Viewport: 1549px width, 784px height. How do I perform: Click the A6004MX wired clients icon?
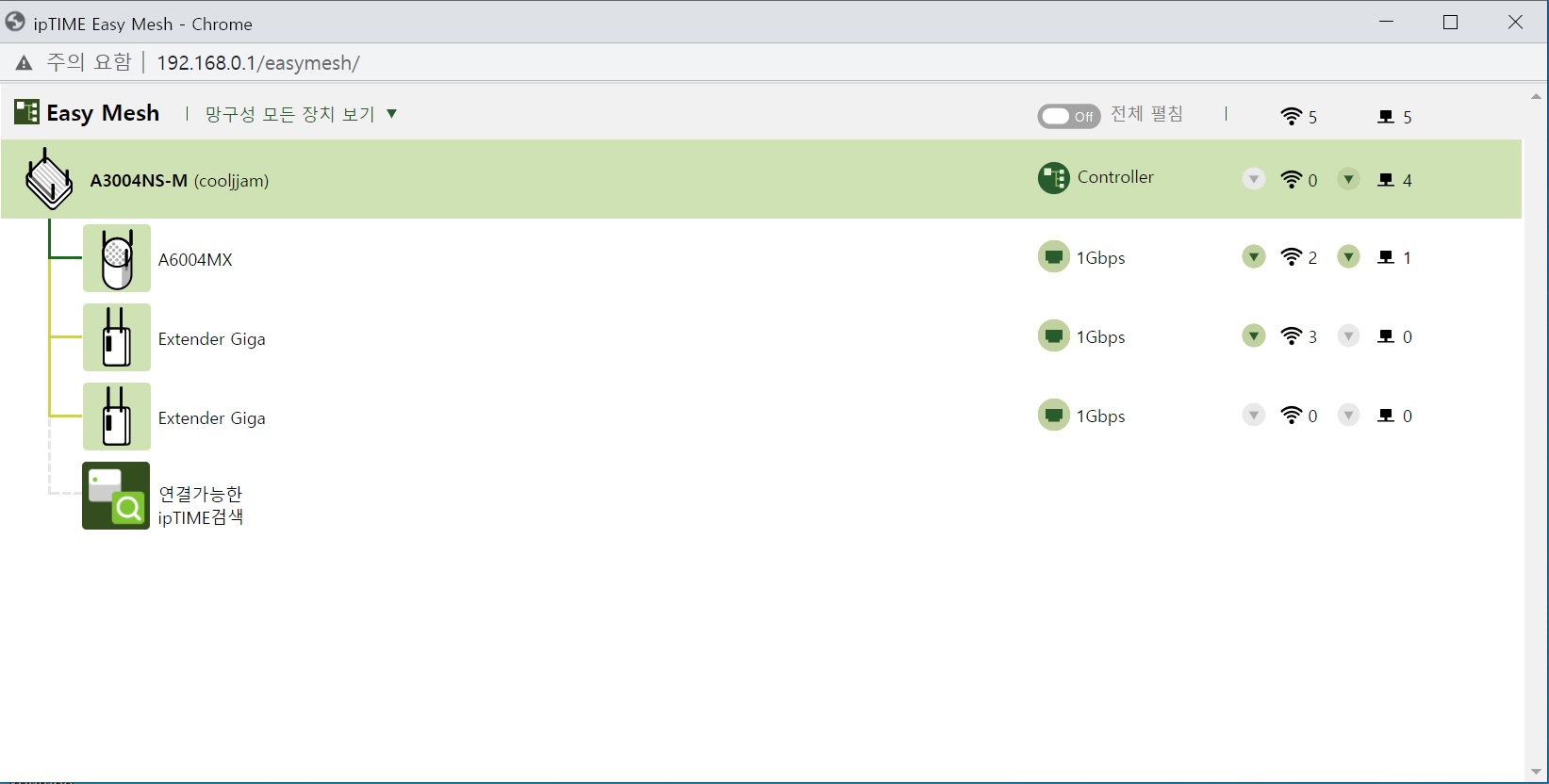1386,257
